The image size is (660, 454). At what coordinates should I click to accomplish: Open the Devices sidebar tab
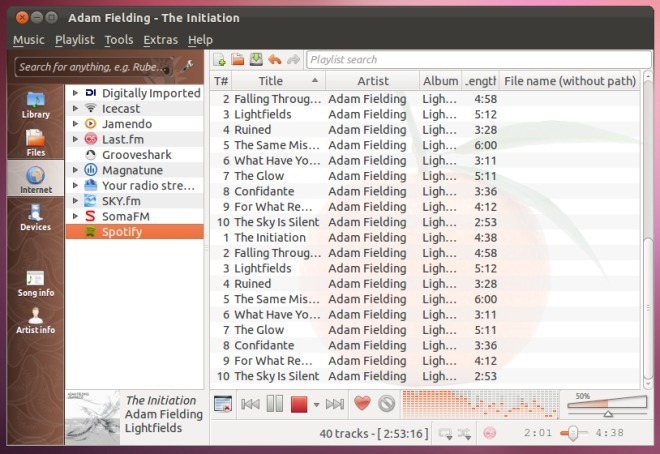(x=36, y=217)
